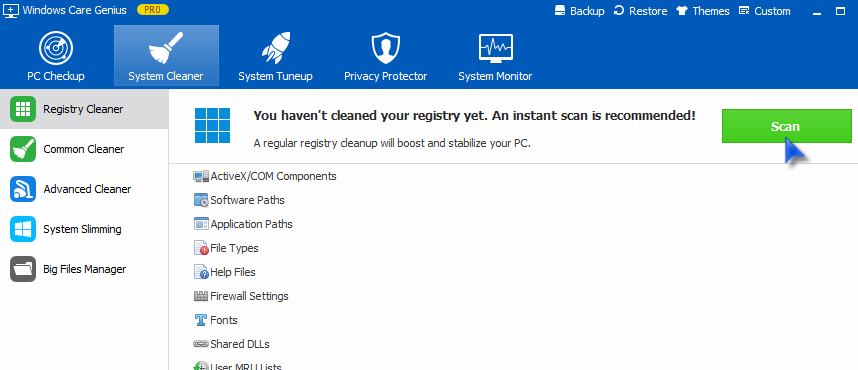Click the Advanced Cleaner vacuum icon
858x370 pixels.
click(23, 189)
